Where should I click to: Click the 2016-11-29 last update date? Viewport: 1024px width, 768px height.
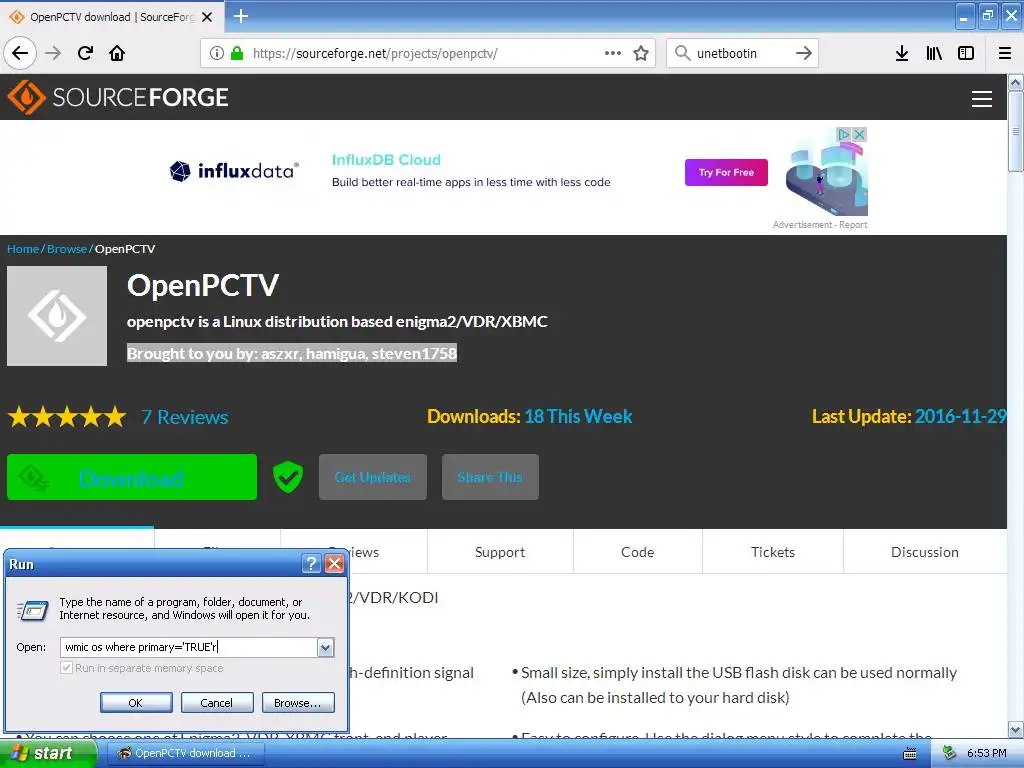960,417
